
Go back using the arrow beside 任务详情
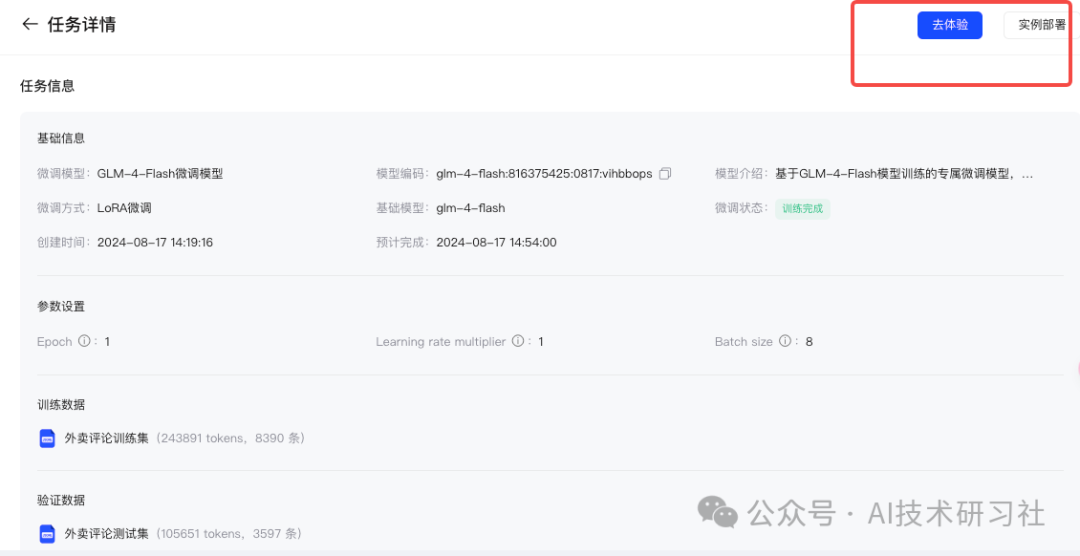pyautogui.click(x=29, y=25)
